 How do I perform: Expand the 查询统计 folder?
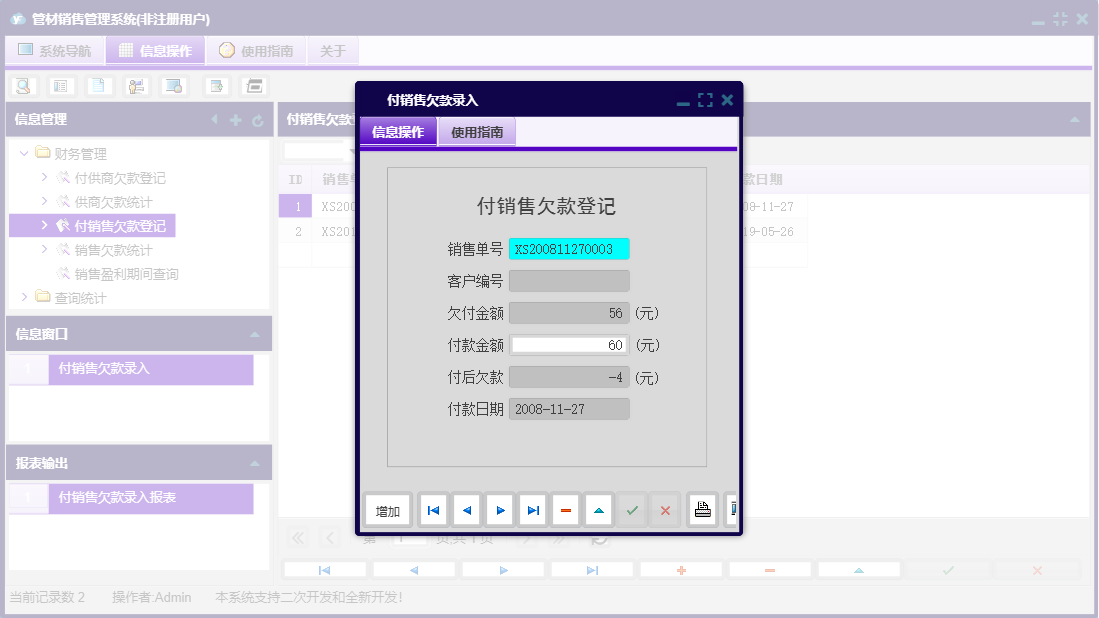click(24, 295)
